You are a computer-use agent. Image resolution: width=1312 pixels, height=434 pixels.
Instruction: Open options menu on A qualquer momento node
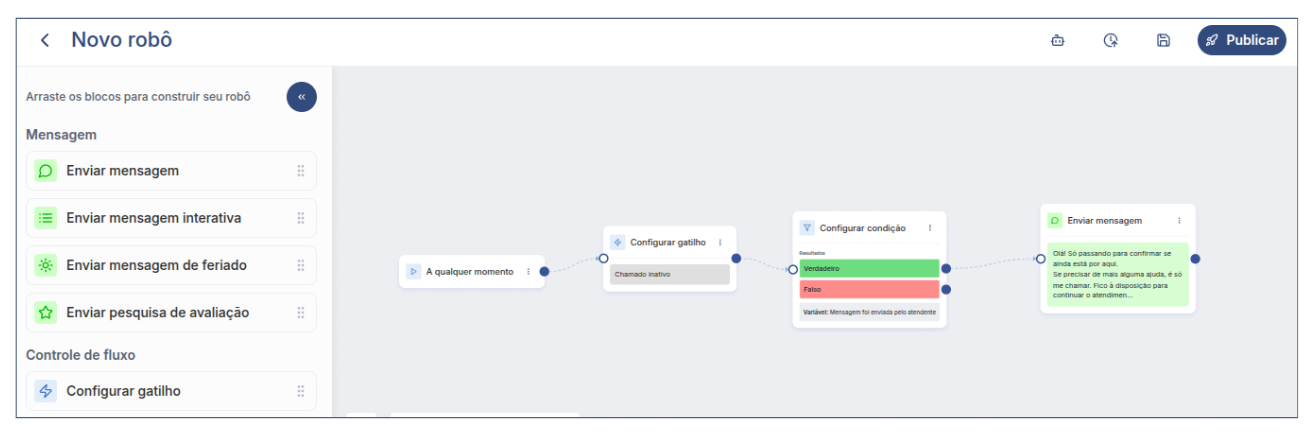click(528, 272)
